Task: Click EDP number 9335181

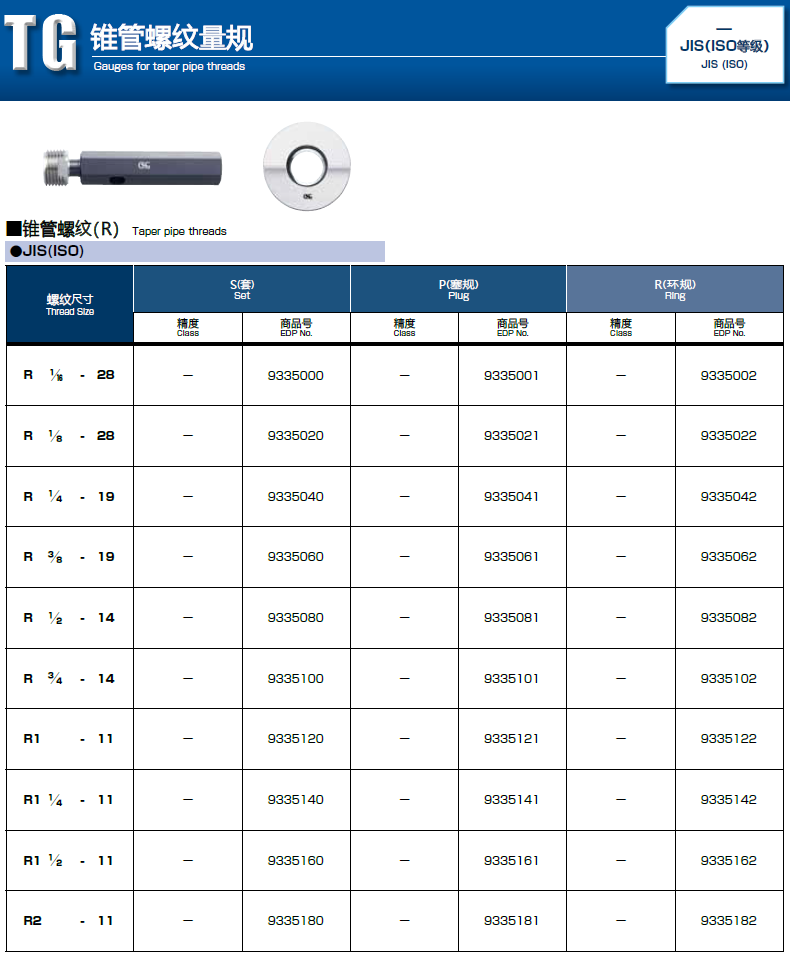Action: pos(512,921)
